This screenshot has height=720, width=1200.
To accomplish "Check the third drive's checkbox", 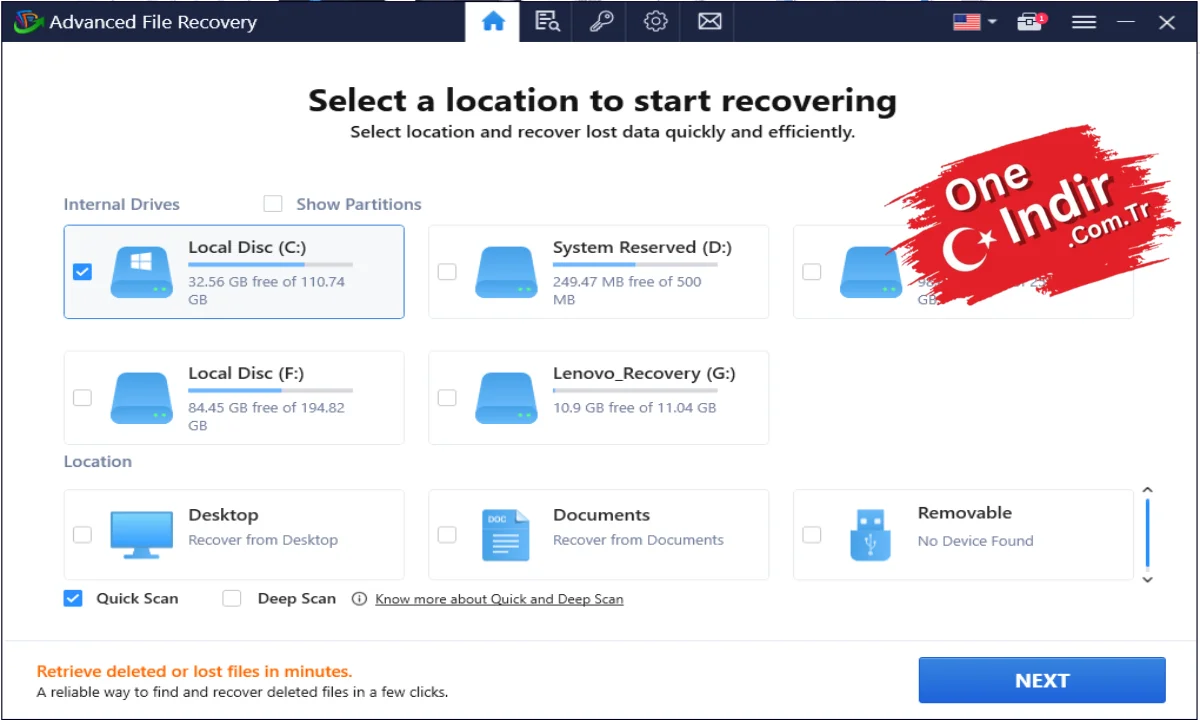I will [x=812, y=271].
